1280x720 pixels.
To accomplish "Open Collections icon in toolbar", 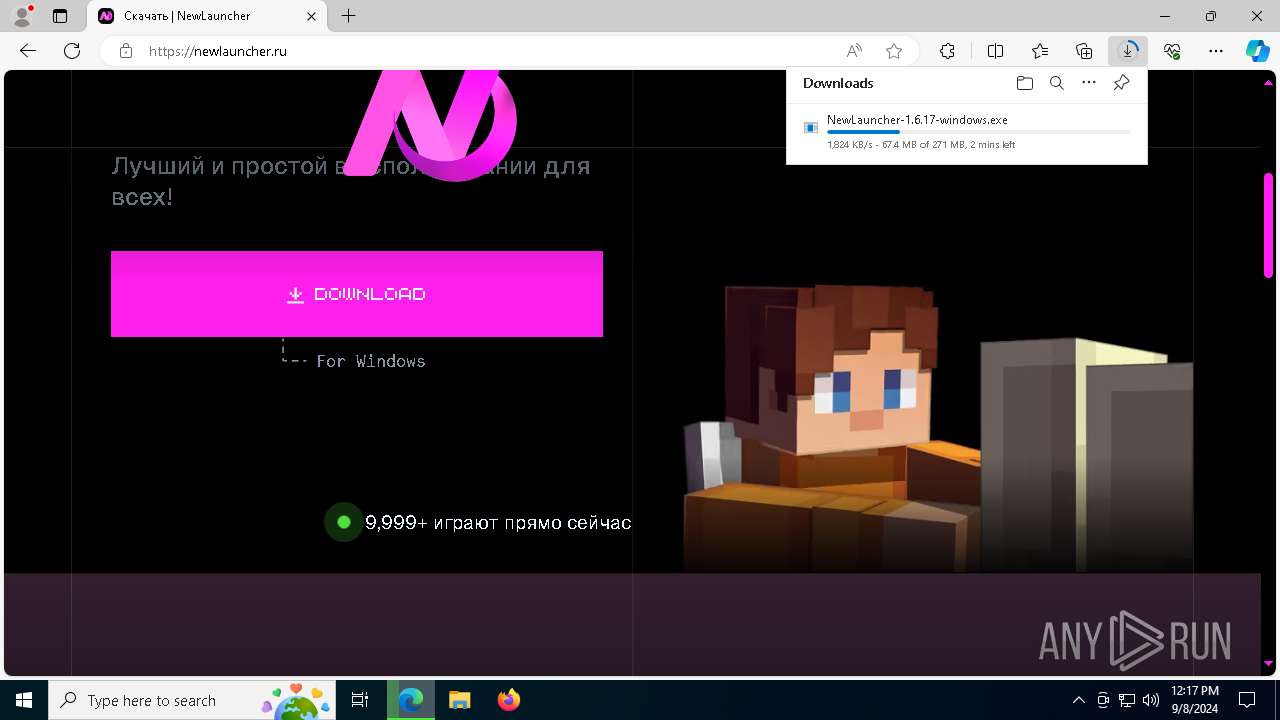I will click(x=1084, y=51).
